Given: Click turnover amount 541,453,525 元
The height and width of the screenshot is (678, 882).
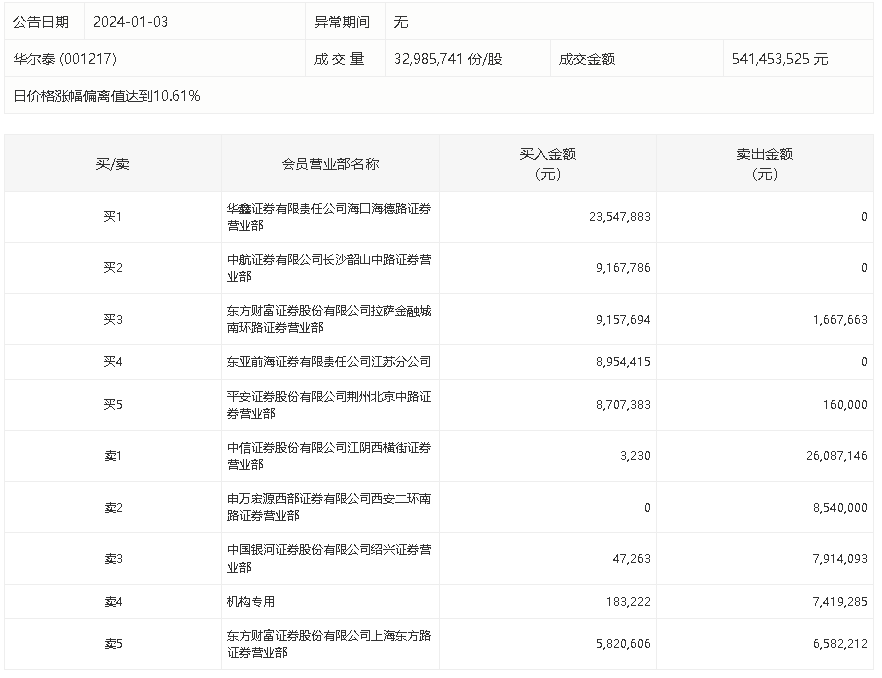Looking at the screenshot, I should point(780,59).
